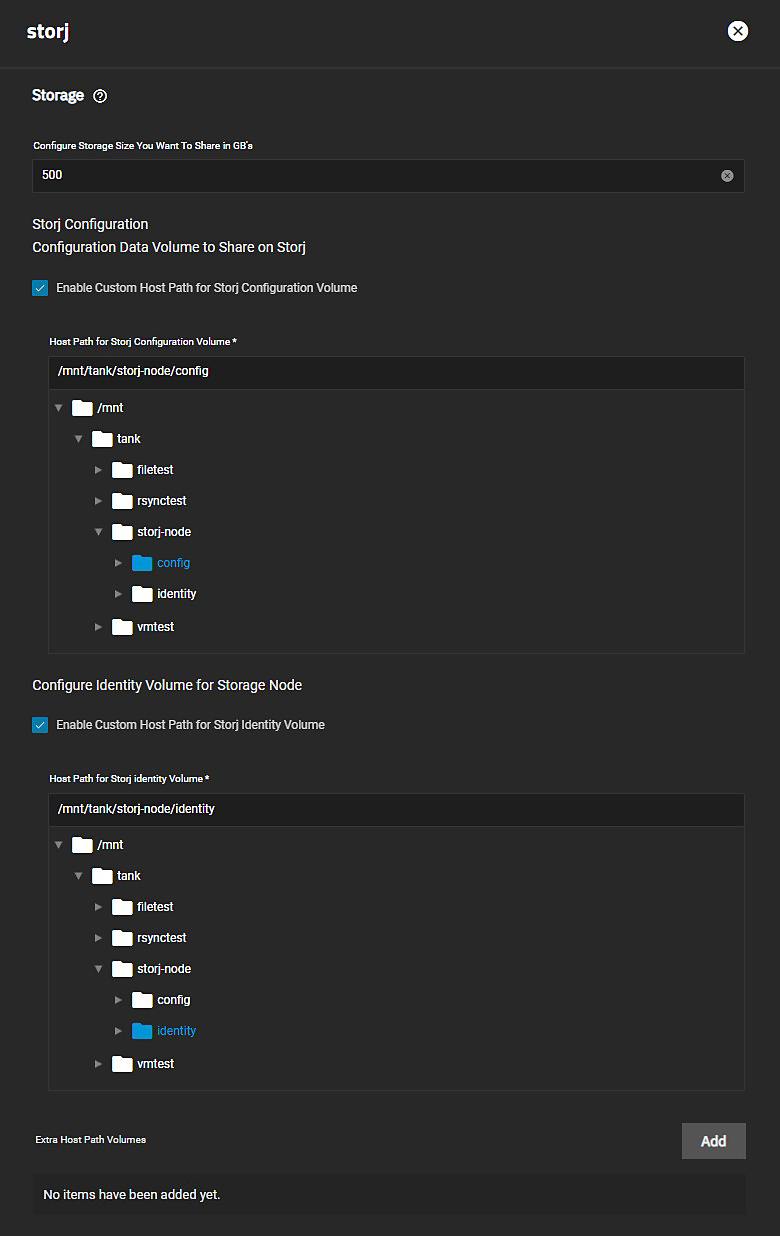Image resolution: width=780 pixels, height=1236 pixels.
Task: Click the Storj configuration host path input
Action: [396, 371]
